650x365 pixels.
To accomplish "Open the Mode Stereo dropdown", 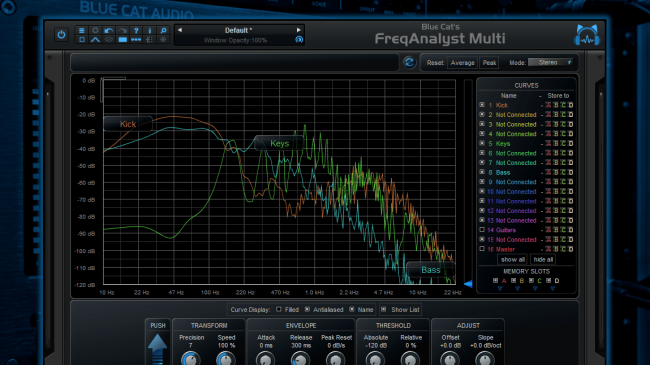I will click(551, 63).
